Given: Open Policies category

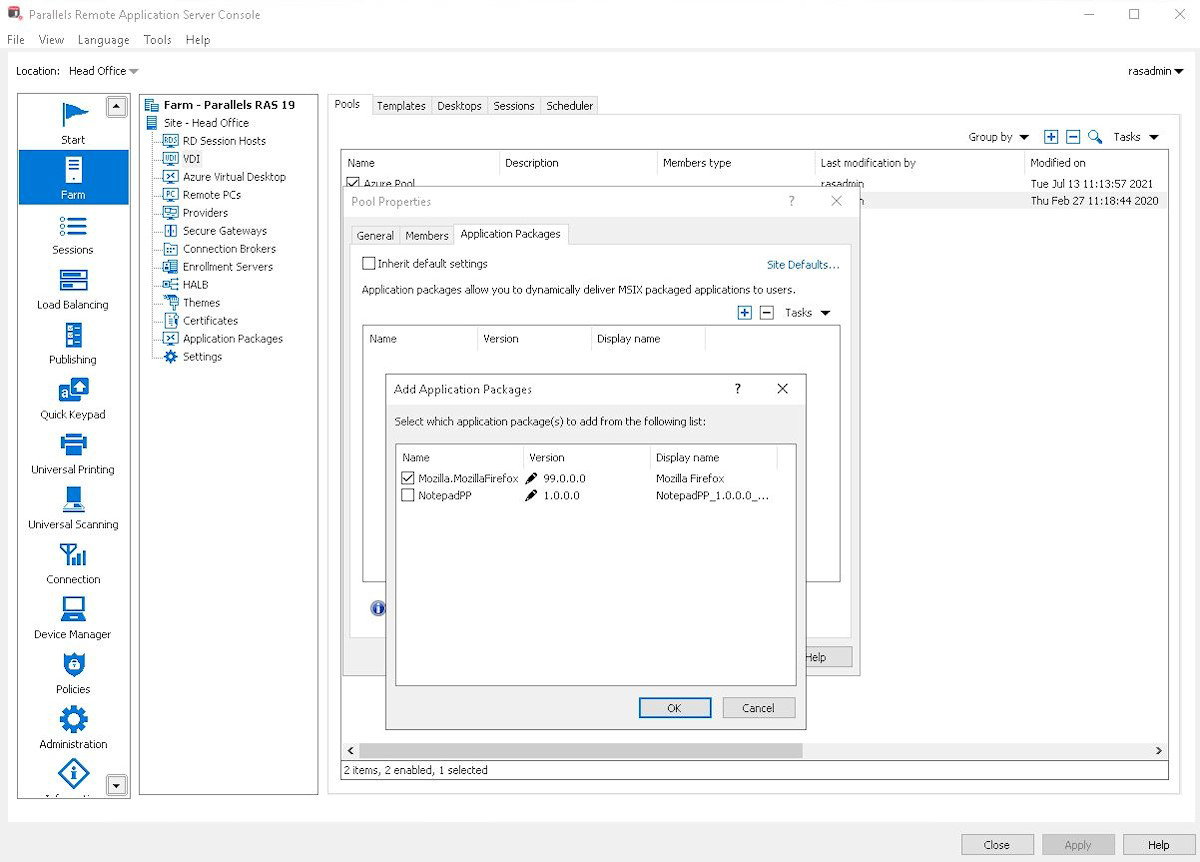Looking at the screenshot, I should coord(73,672).
